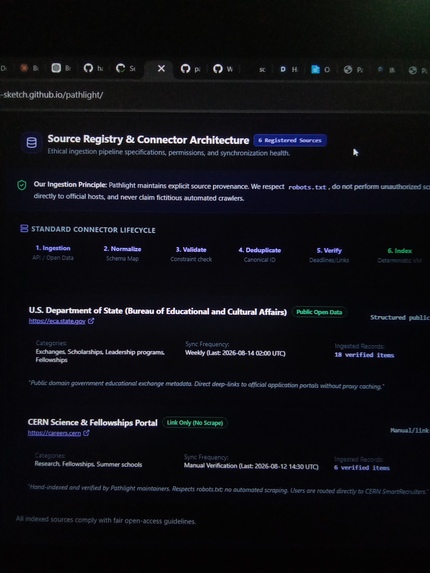Click the external-link icon beside careers.cern
This screenshot has width=430, height=573.
[x=86, y=433]
